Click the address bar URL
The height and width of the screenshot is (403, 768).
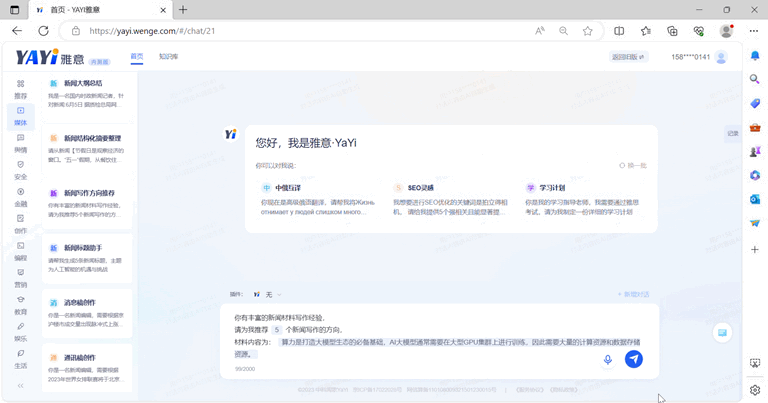[152, 31]
